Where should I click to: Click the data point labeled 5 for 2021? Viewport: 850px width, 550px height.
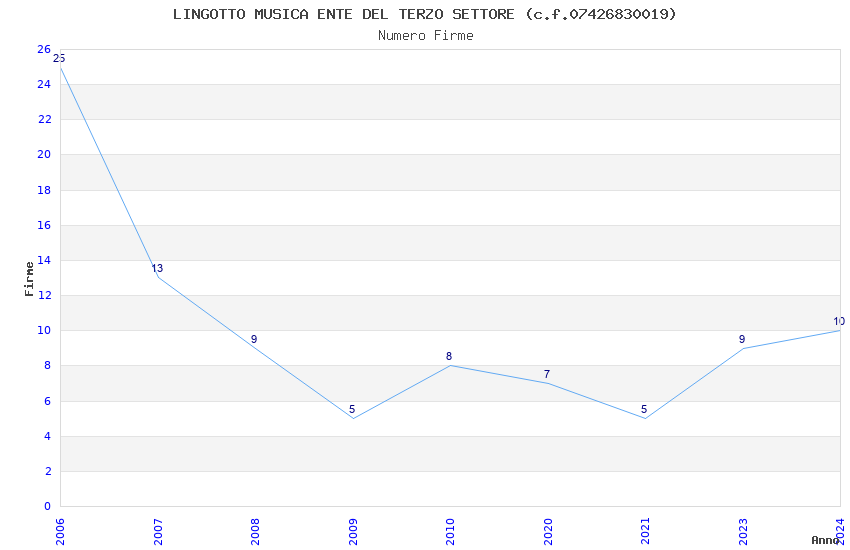pyautogui.click(x=644, y=409)
